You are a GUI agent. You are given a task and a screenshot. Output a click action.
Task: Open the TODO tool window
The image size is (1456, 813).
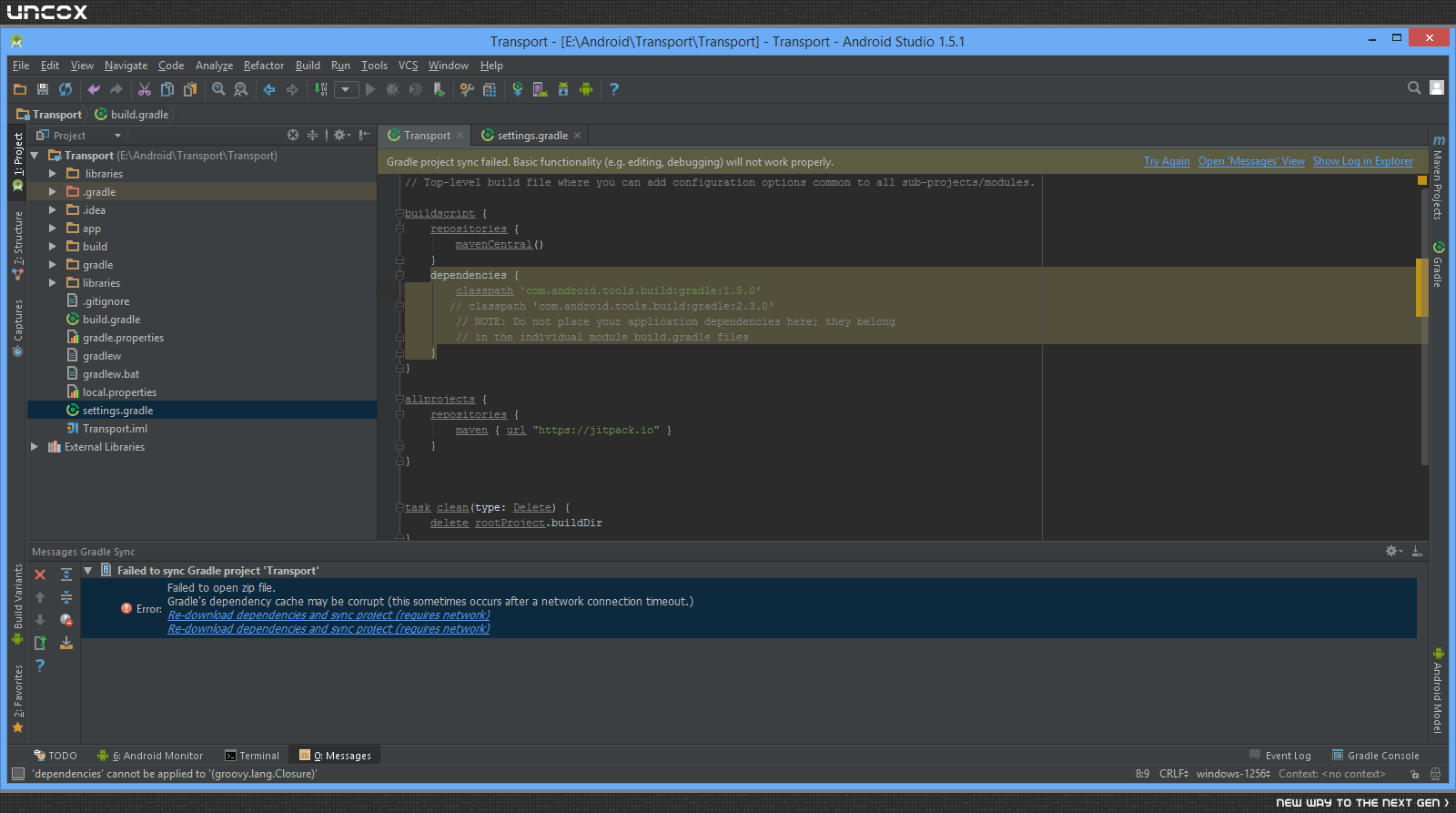coord(56,756)
